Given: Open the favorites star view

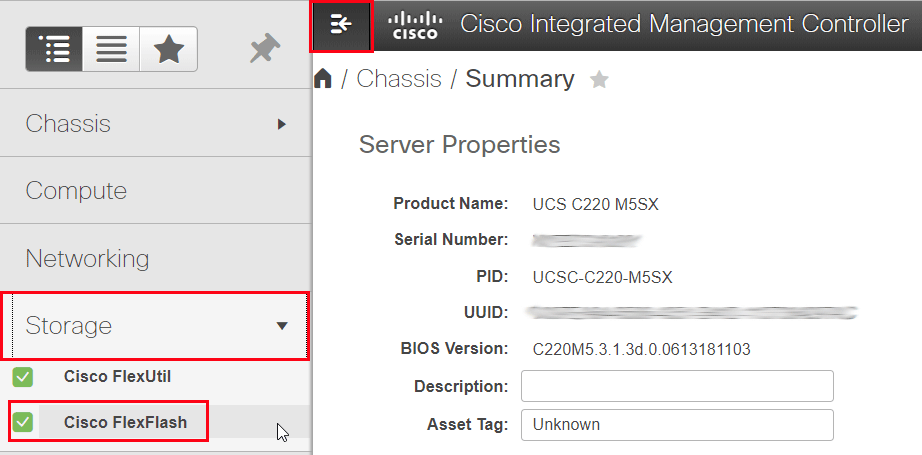Looking at the screenshot, I should click(168, 49).
